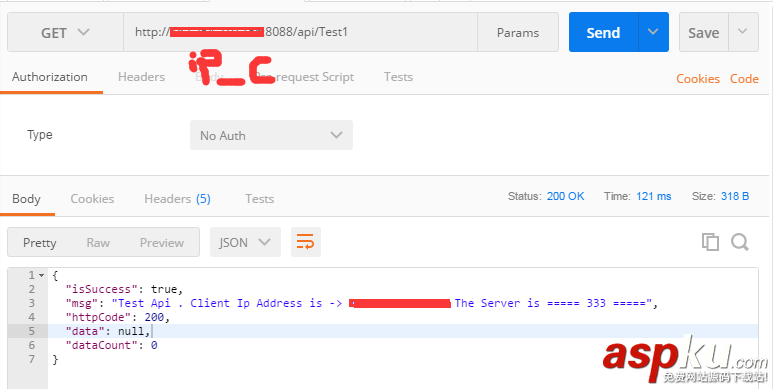The image size is (773, 389).
Task: Expand the Send options arrow
Action: (653, 33)
